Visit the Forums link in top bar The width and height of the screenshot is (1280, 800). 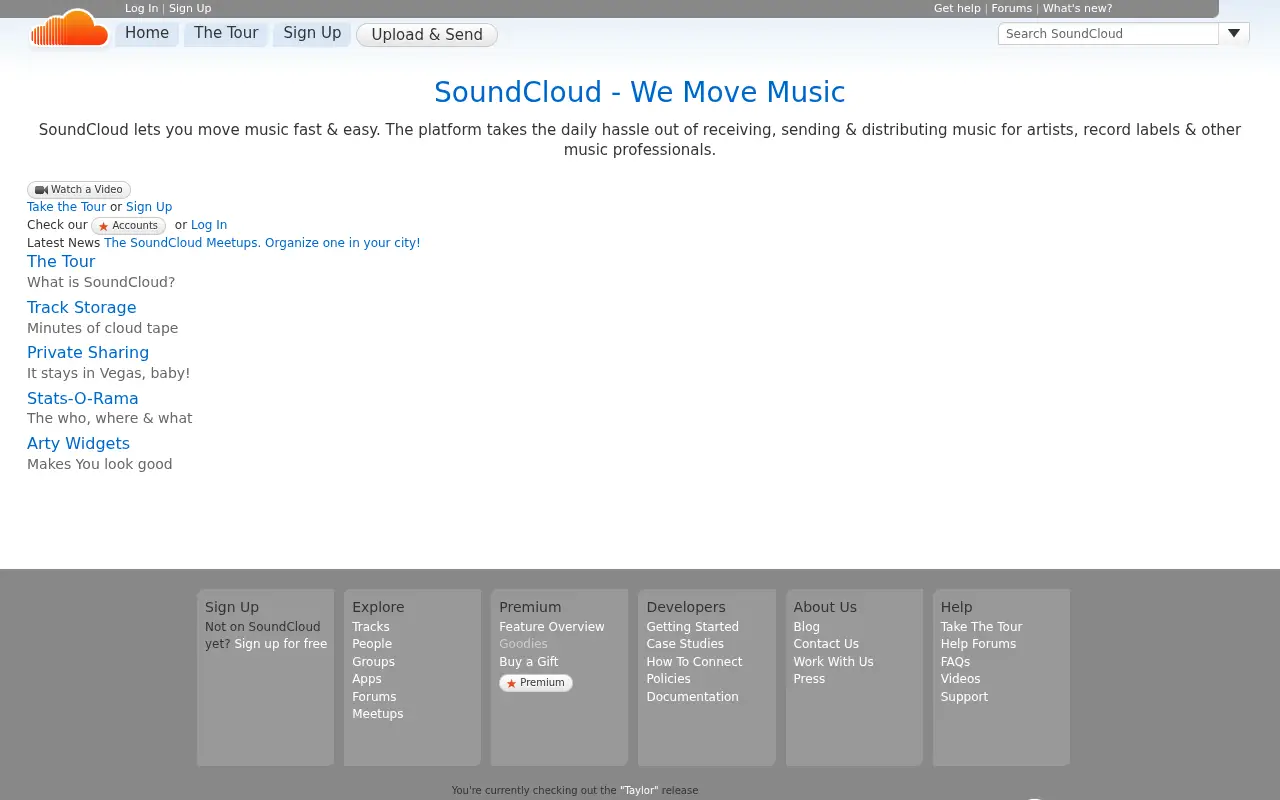[x=1011, y=8]
